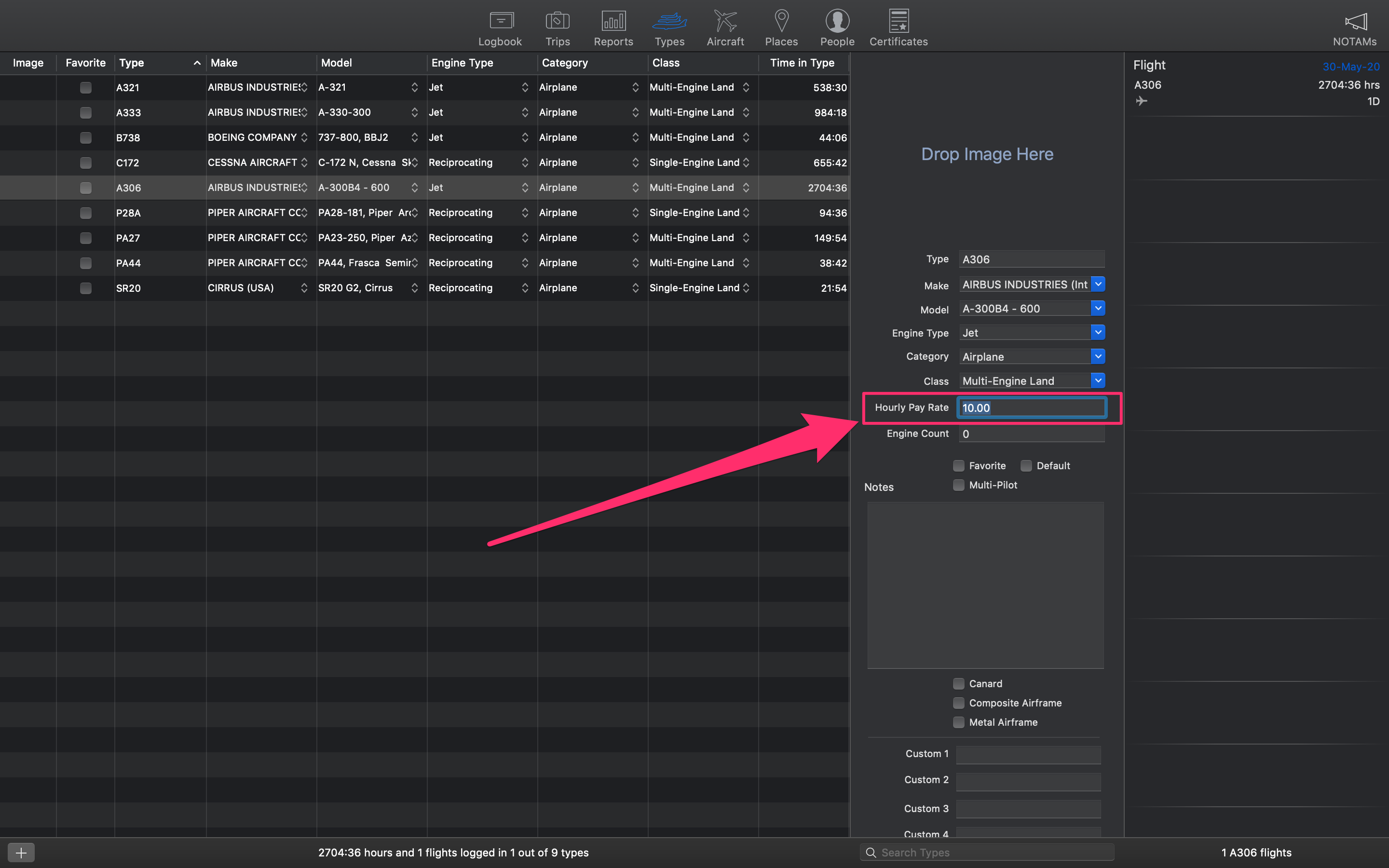Open the Make dropdown in details panel
This screenshot has width=1389, height=868.
coord(1097,284)
